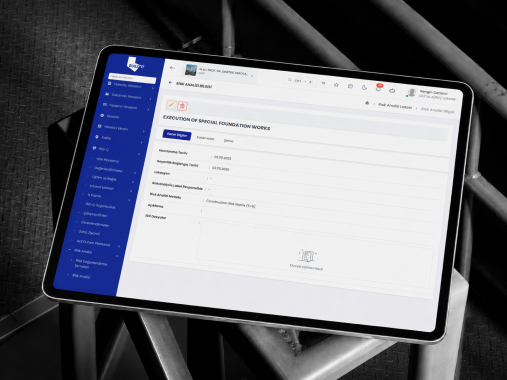Expand the Acil Durum Planlama chevron

pyautogui.click(x=119, y=246)
